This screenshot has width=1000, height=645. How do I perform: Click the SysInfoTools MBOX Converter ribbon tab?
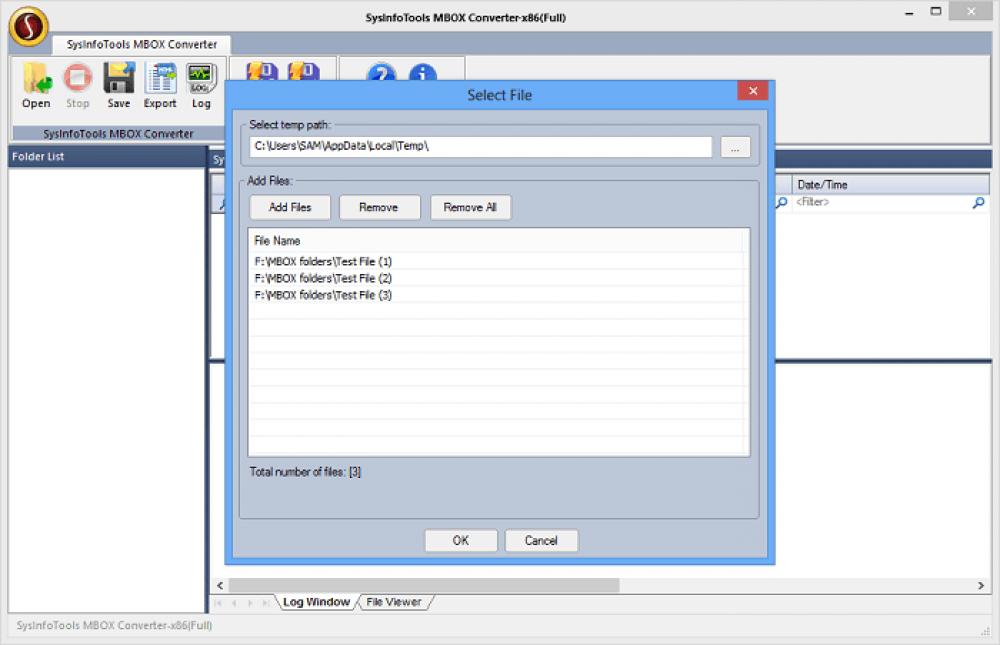140,44
